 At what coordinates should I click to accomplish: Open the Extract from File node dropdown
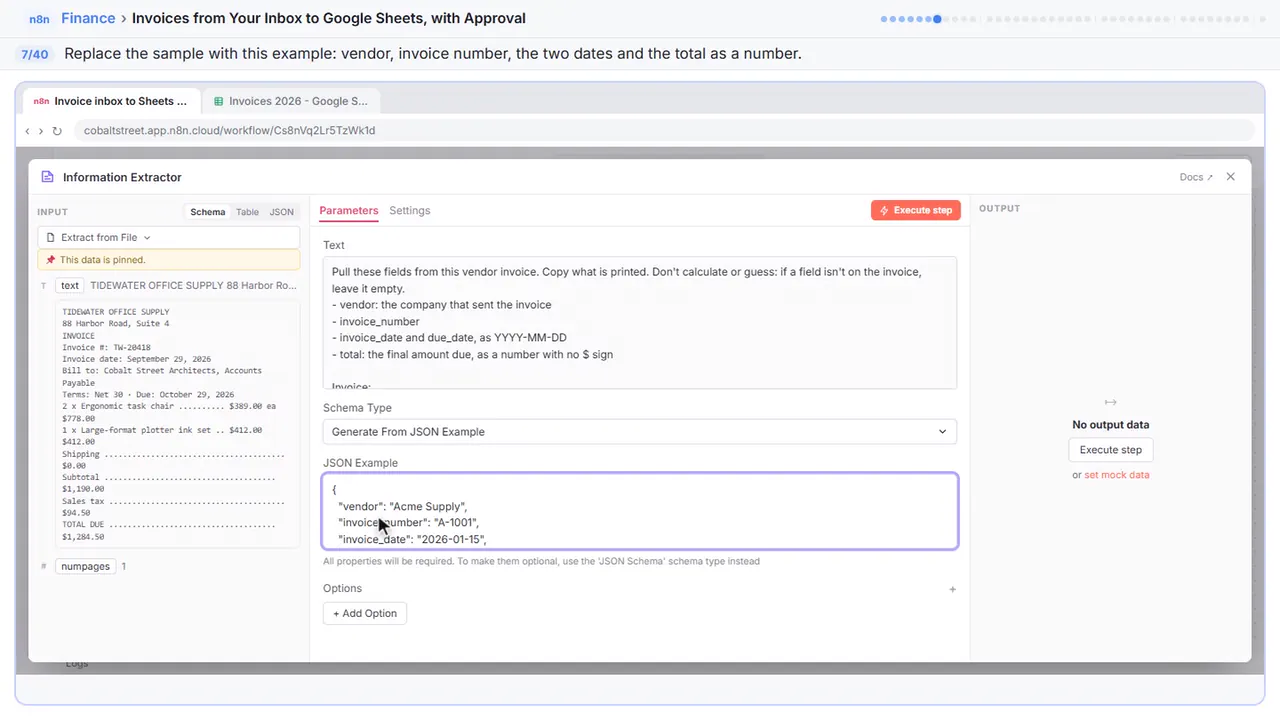click(169, 237)
